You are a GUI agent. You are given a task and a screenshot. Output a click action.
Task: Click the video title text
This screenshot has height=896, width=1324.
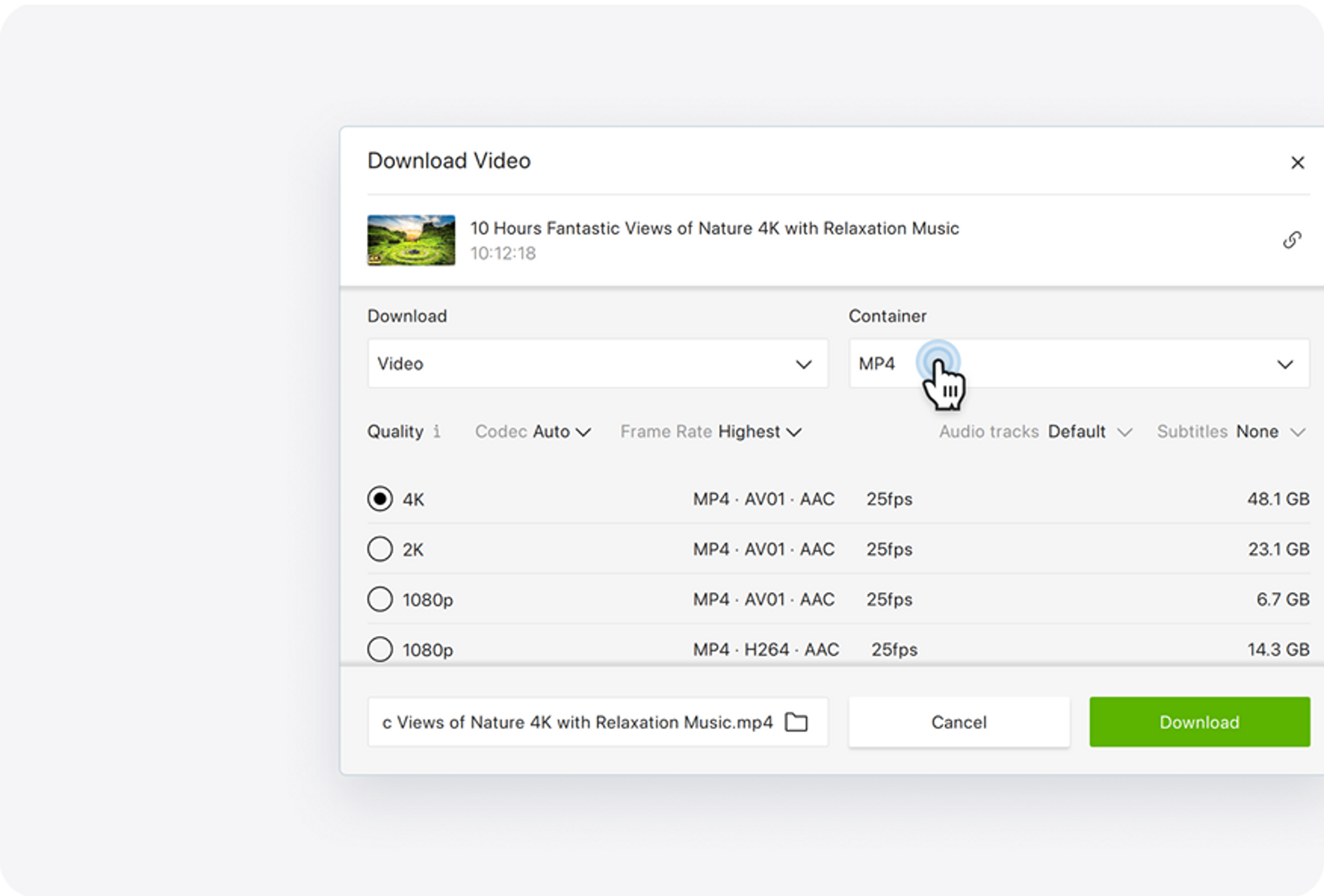point(714,229)
